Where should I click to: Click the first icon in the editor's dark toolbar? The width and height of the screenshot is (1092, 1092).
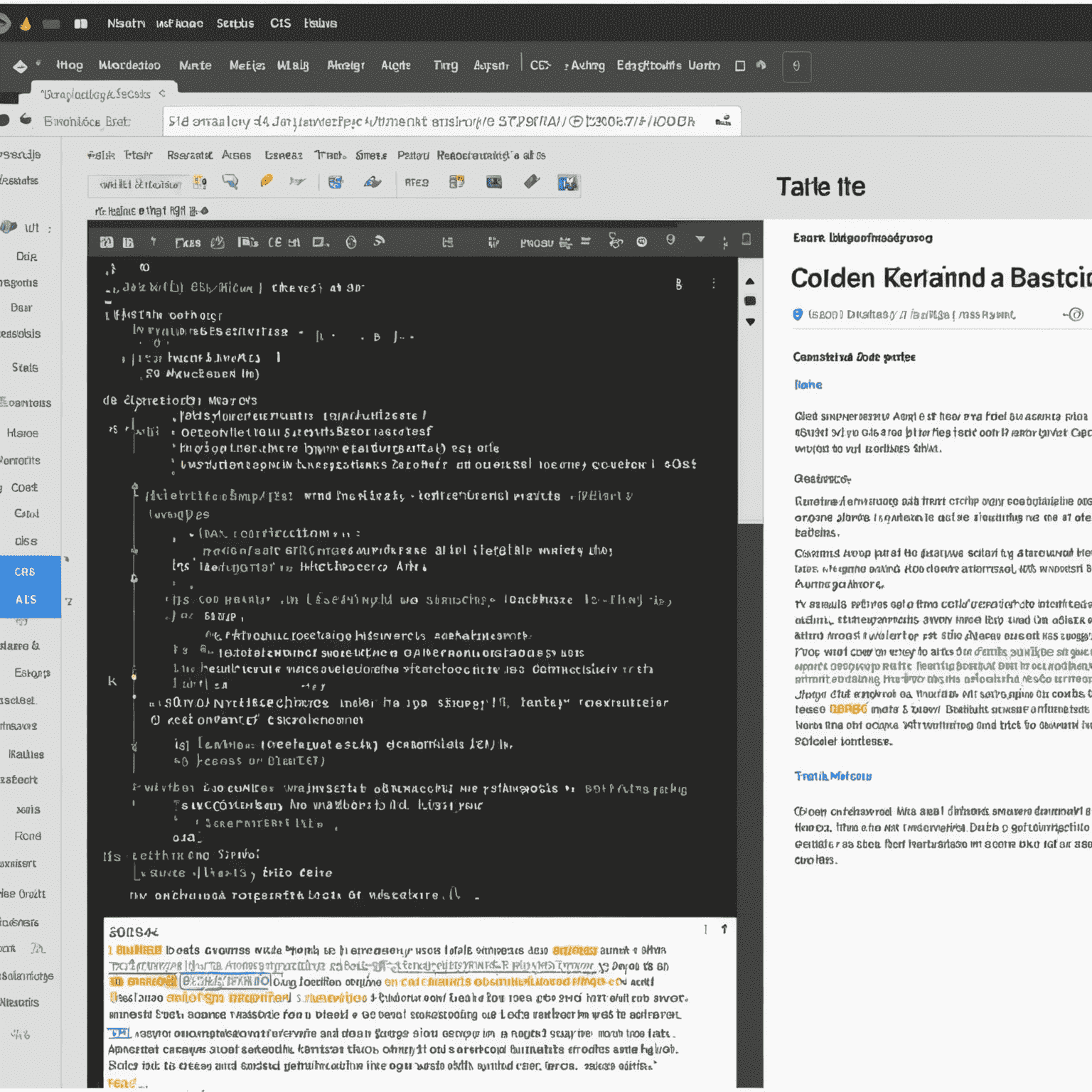(x=107, y=242)
